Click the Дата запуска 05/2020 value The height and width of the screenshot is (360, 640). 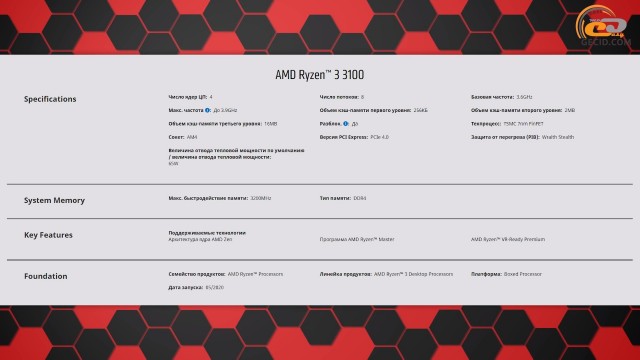(215, 287)
